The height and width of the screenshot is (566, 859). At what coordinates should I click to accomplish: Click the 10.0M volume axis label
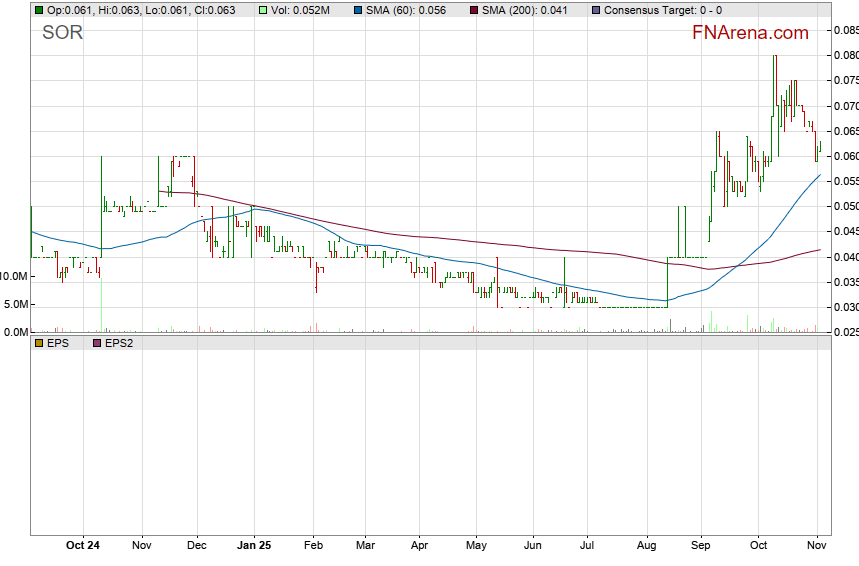[x=14, y=275]
